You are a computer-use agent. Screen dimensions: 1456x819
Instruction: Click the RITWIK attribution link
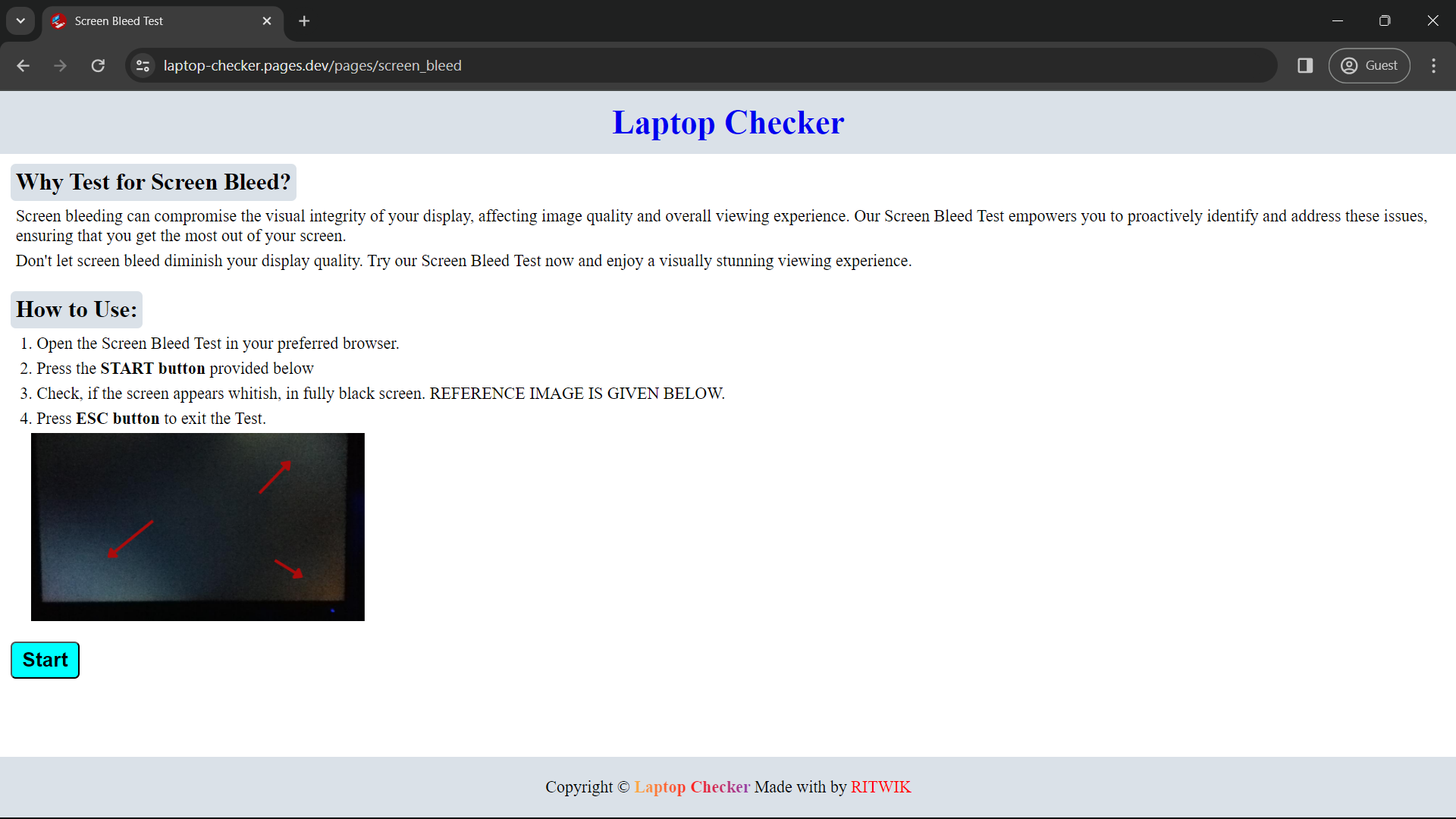tap(880, 787)
